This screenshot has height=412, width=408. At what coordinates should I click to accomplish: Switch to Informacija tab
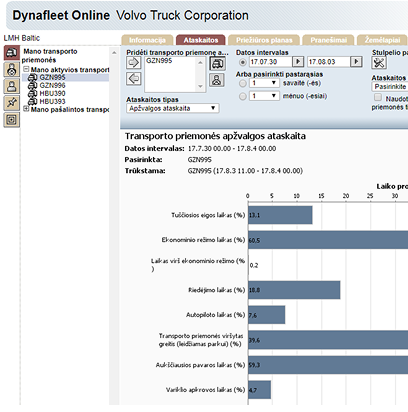[x=147, y=40]
